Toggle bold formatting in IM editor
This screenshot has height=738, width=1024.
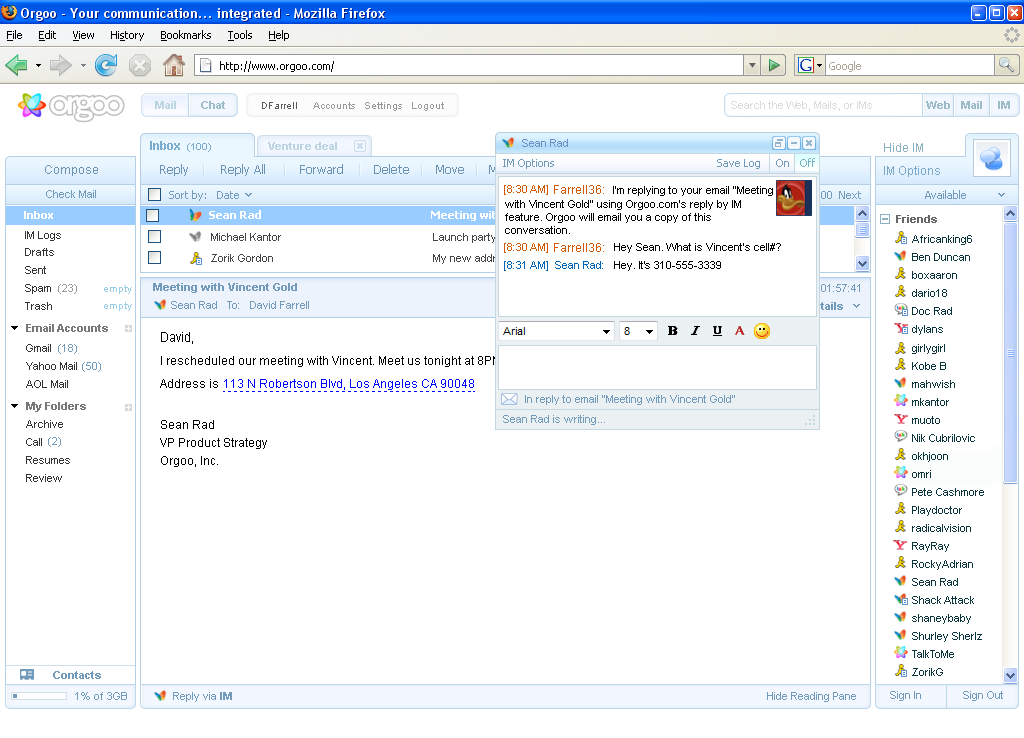pyautogui.click(x=673, y=331)
